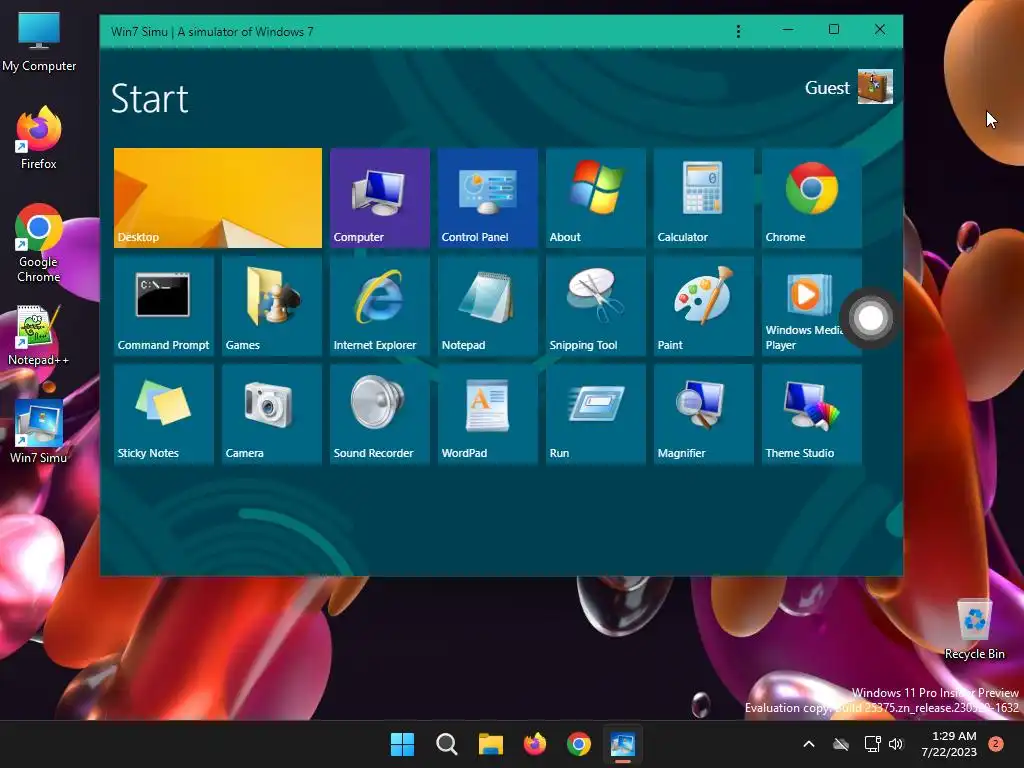Select Google Chrome desktop shortcut
Screen dimensions: 1024x768
click(39, 243)
